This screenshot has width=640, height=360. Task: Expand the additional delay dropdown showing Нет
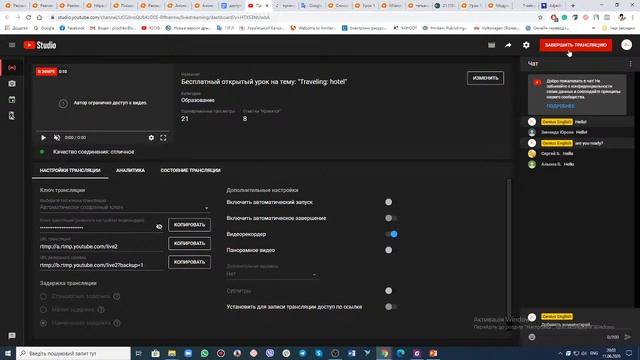[272, 274]
